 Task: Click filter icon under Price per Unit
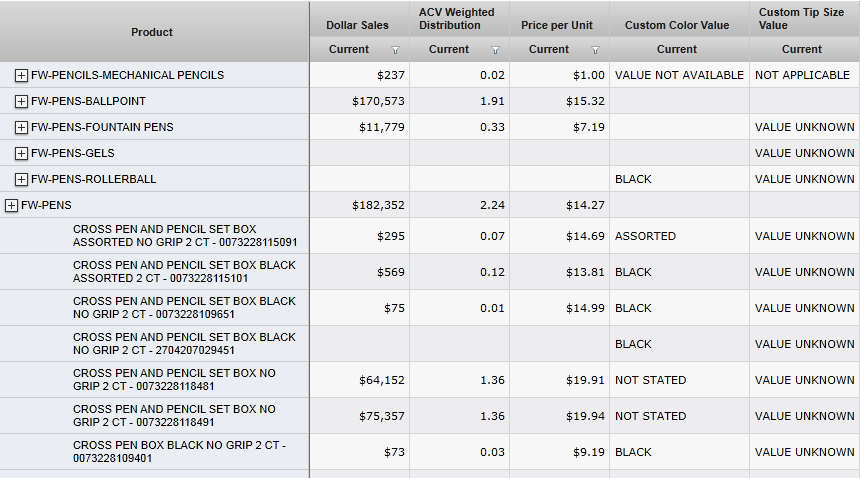(x=595, y=50)
